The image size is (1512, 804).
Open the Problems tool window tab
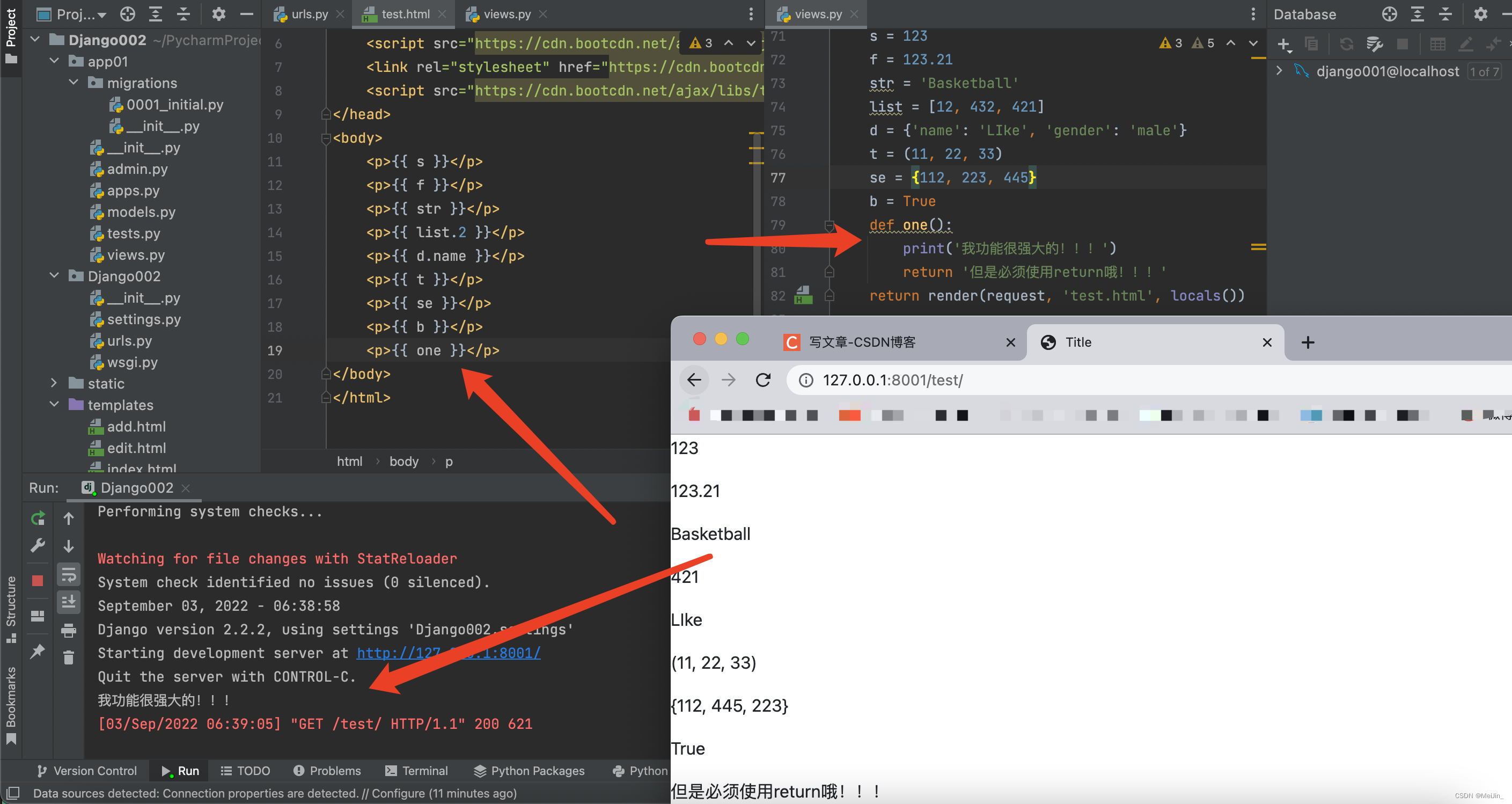(327, 771)
